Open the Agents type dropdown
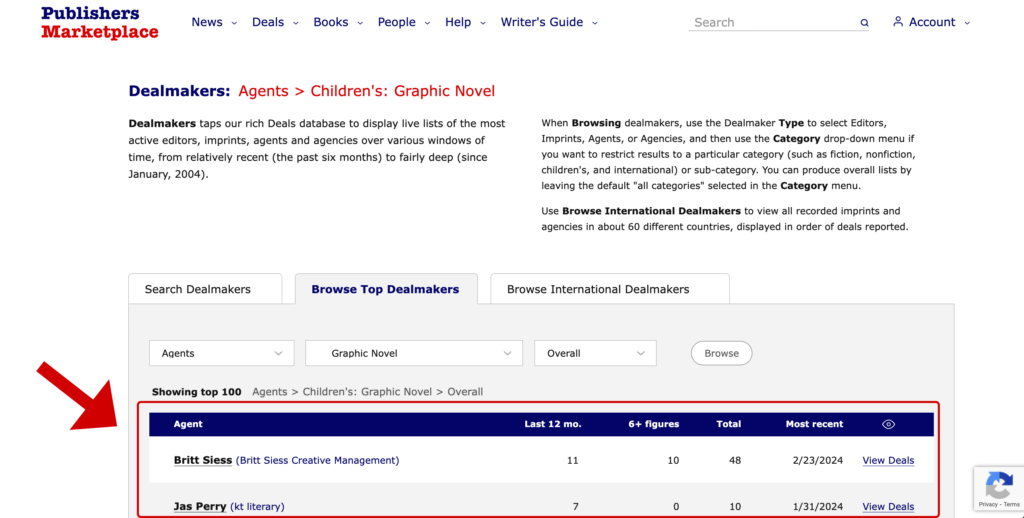The width and height of the screenshot is (1024, 518). 221,353
